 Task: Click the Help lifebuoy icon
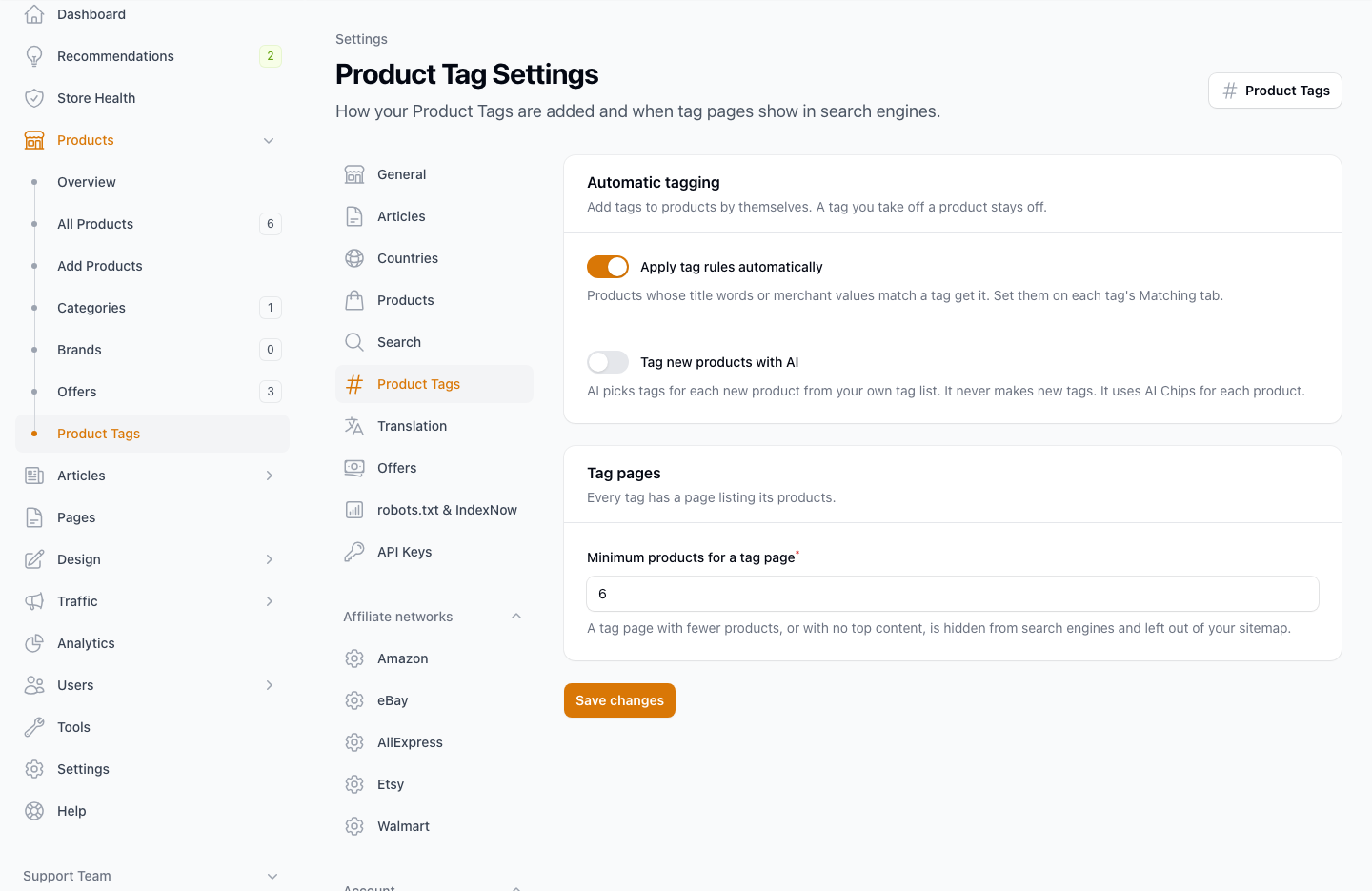[34, 811]
